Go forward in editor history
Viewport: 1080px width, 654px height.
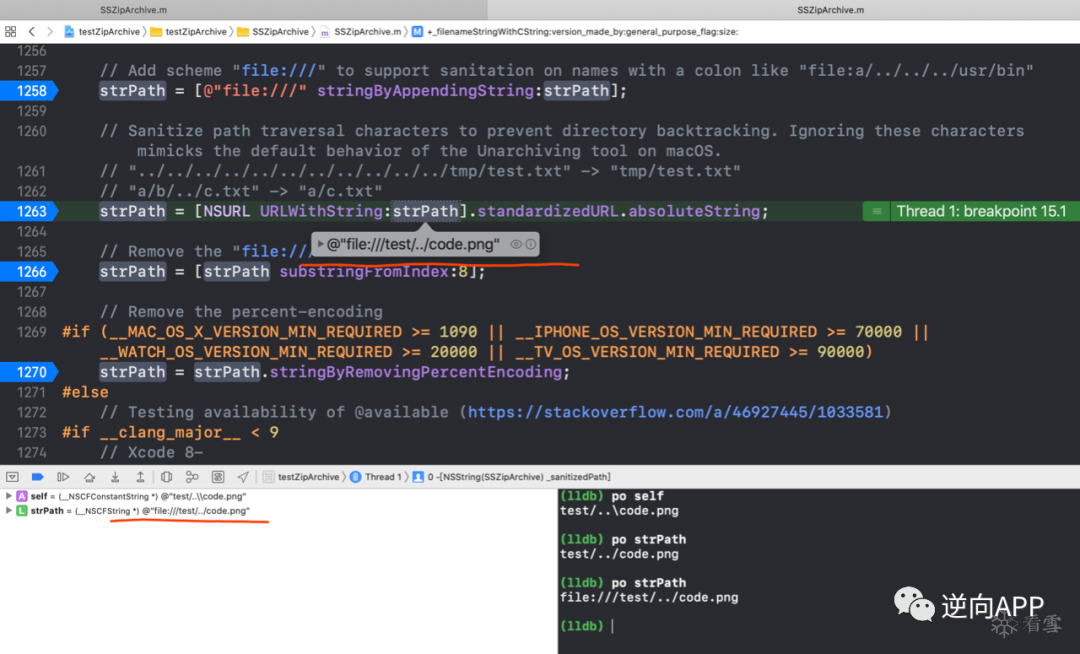pyautogui.click(x=50, y=32)
